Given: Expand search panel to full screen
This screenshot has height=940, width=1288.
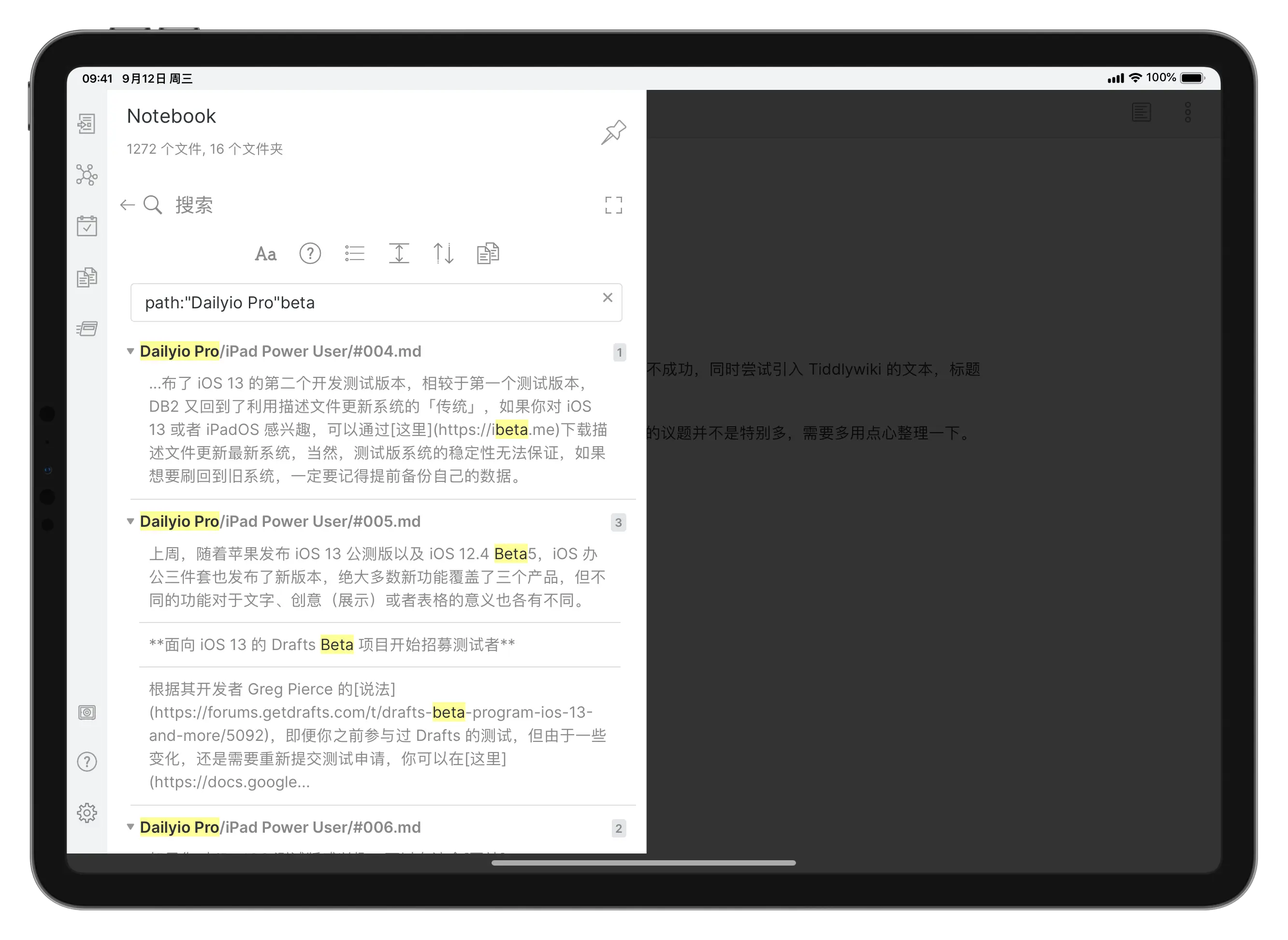Looking at the screenshot, I should pyautogui.click(x=613, y=205).
